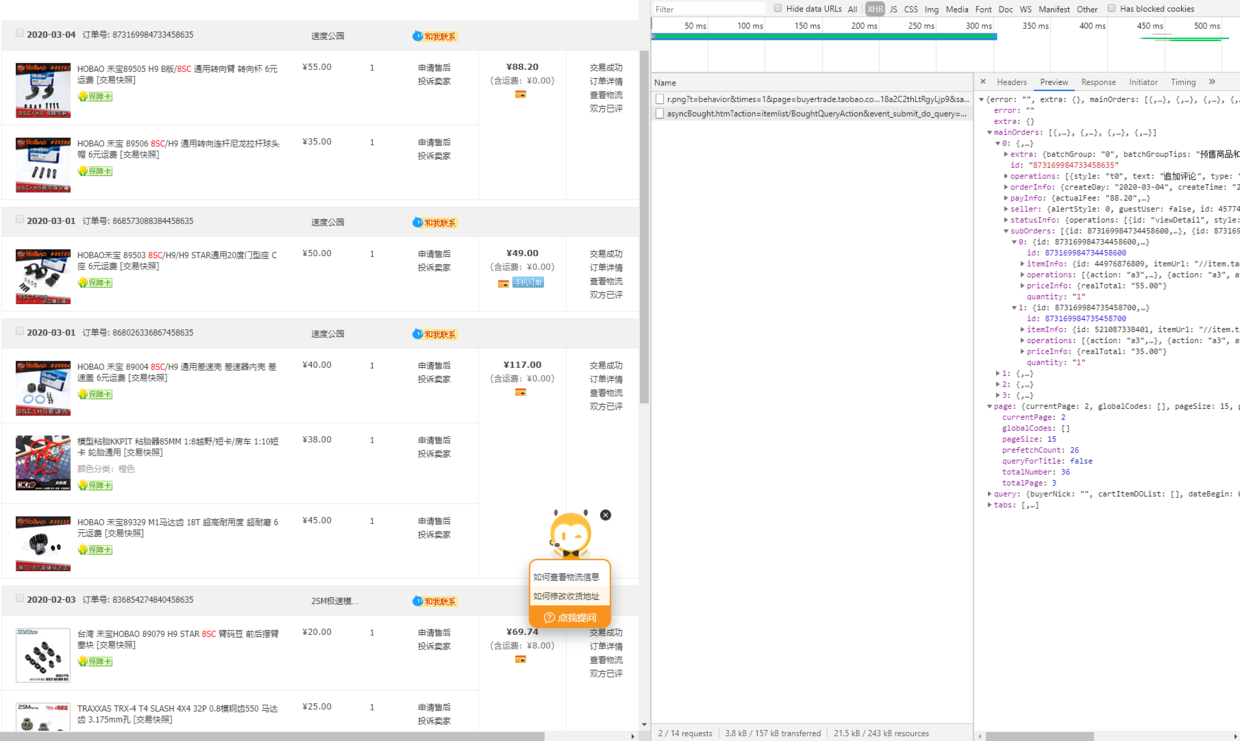Tick checkbox of r.png request row
The image size is (1240, 741).
coord(660,100)
